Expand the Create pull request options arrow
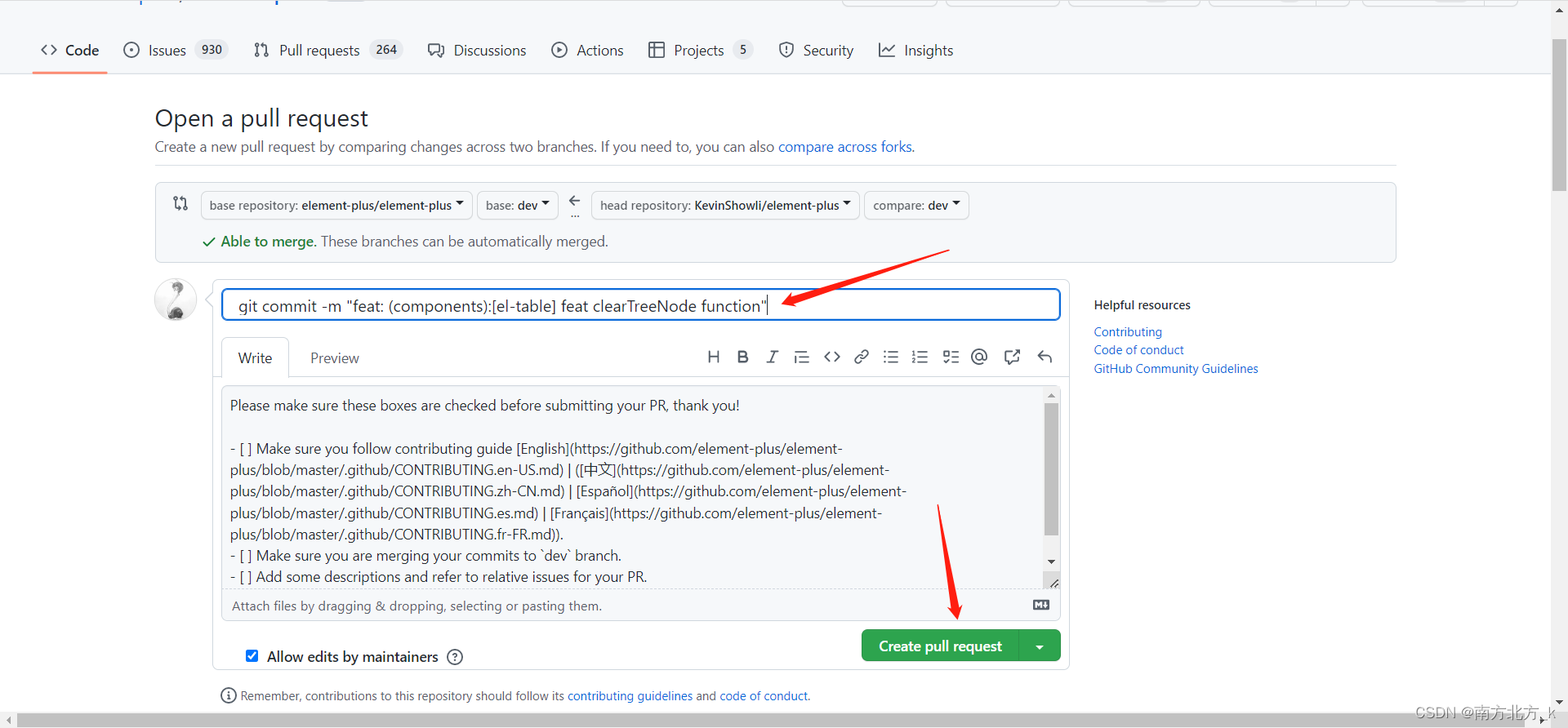The width and height of the screenshot is (1568, 728). [x=1040, y=646]
